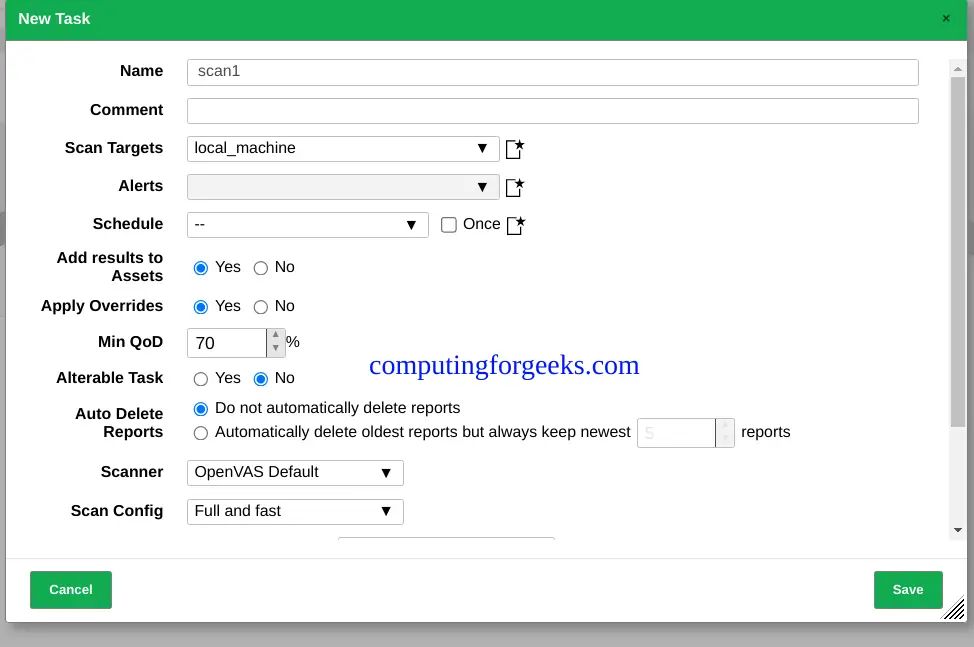Viewport: 974px width, 647px height.
Task: Click the Comment input field
Action: click(x=553, y=111)
